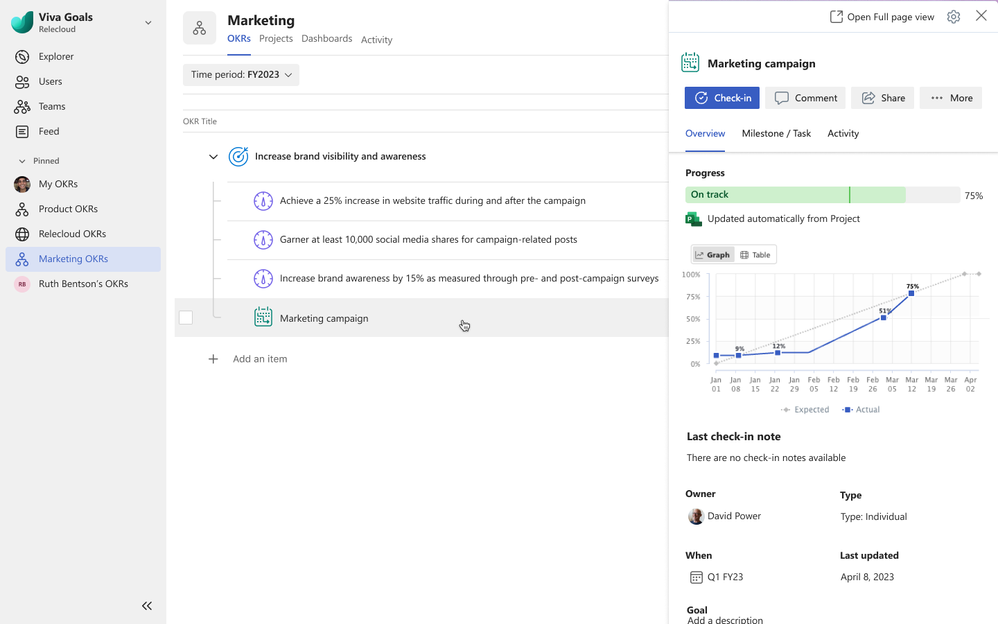Switch the progress view to Graph
The width and height of the screenshot is (998, 624).
(713, 255)
